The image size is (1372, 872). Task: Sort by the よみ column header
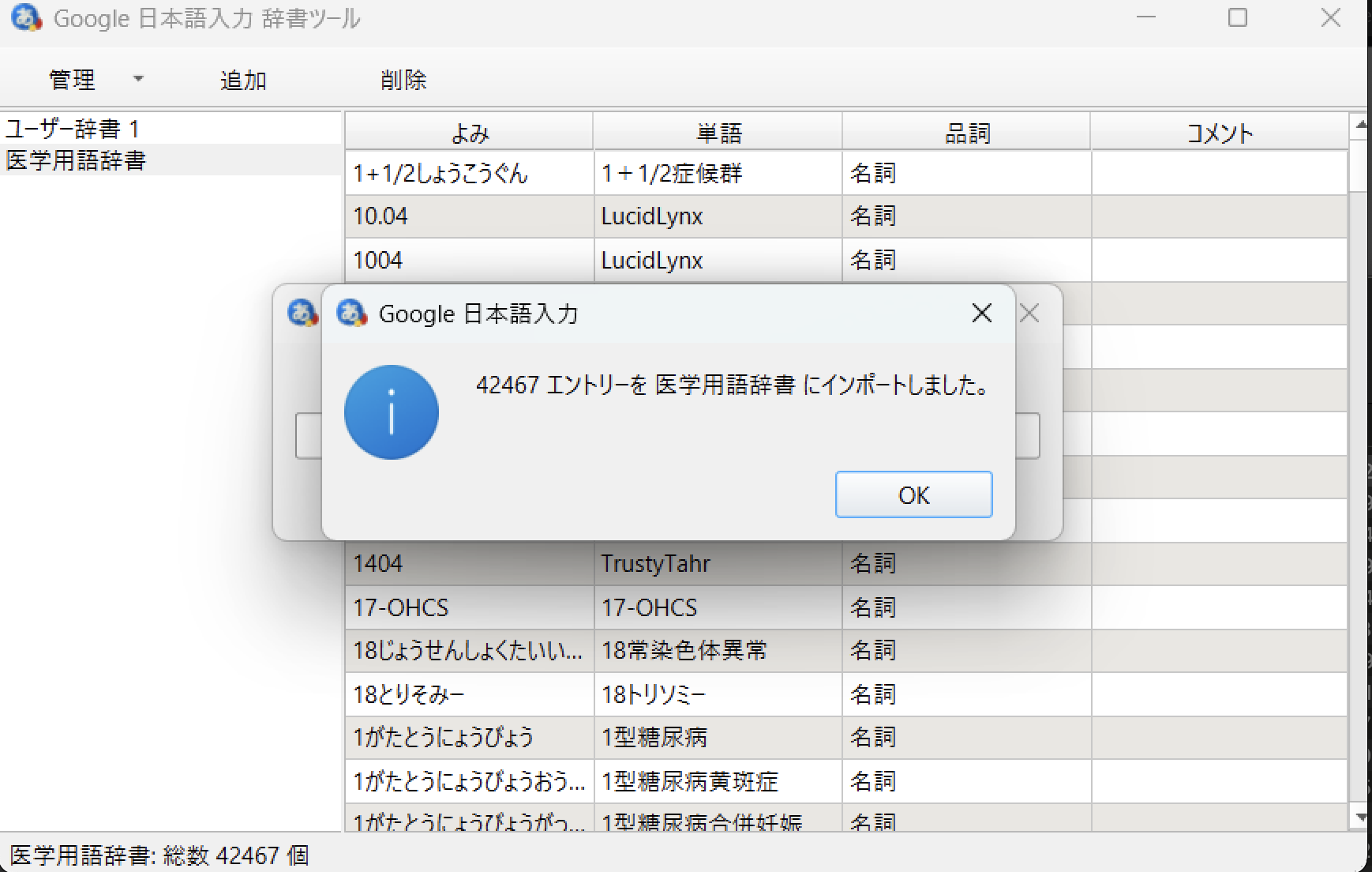tap(469, 133)
